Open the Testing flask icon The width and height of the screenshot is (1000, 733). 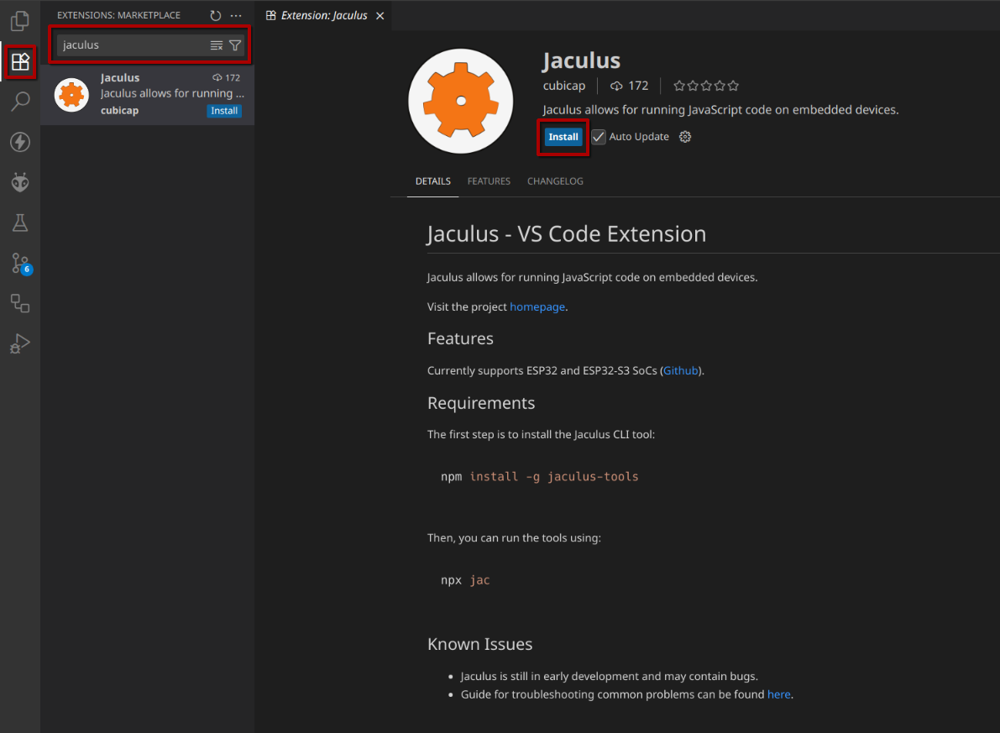tap(20, 223)
